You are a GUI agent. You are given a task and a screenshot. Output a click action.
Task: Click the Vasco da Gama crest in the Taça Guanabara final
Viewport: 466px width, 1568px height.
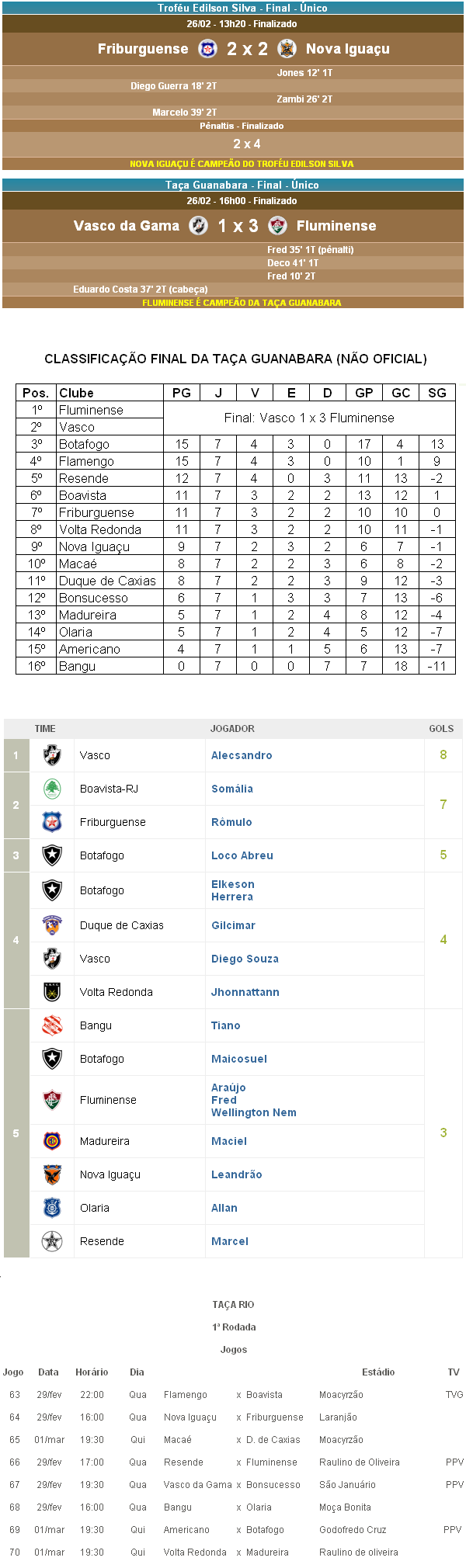point(199,226)
